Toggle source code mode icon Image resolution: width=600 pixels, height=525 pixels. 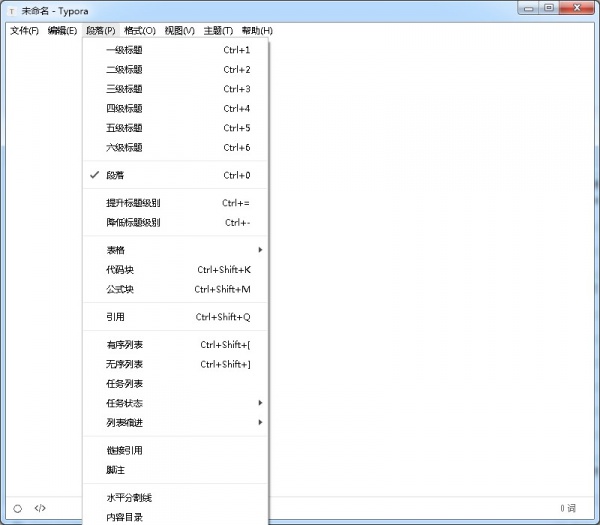click(40, 507)
